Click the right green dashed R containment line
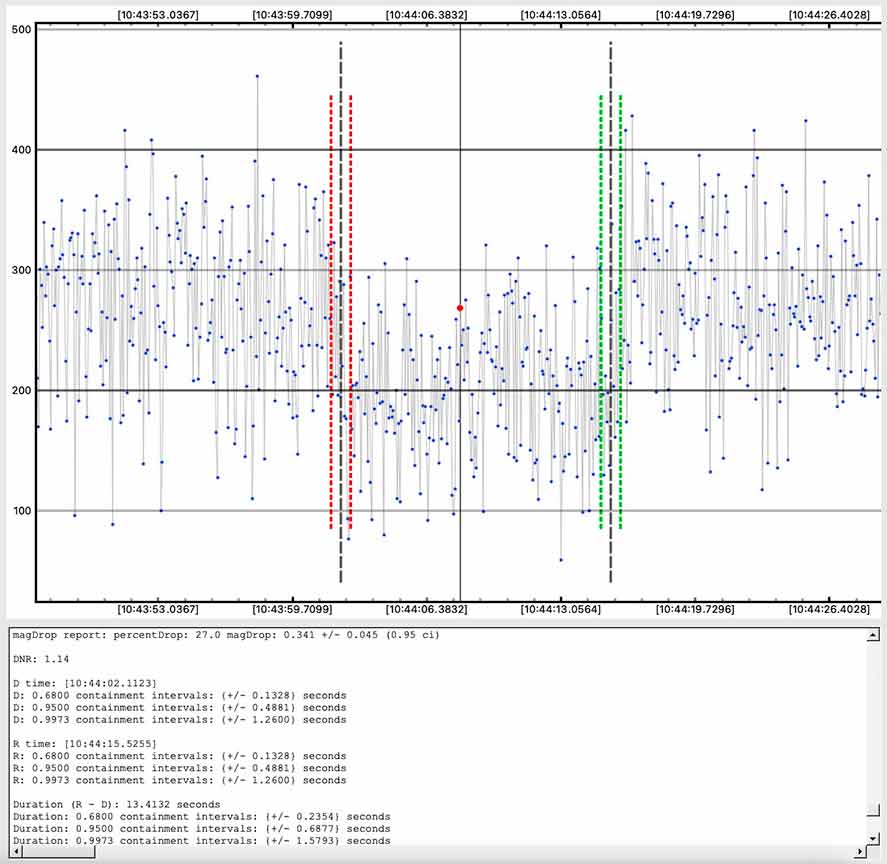The height and width of the screenshot is (864, 887). point(621,311)
